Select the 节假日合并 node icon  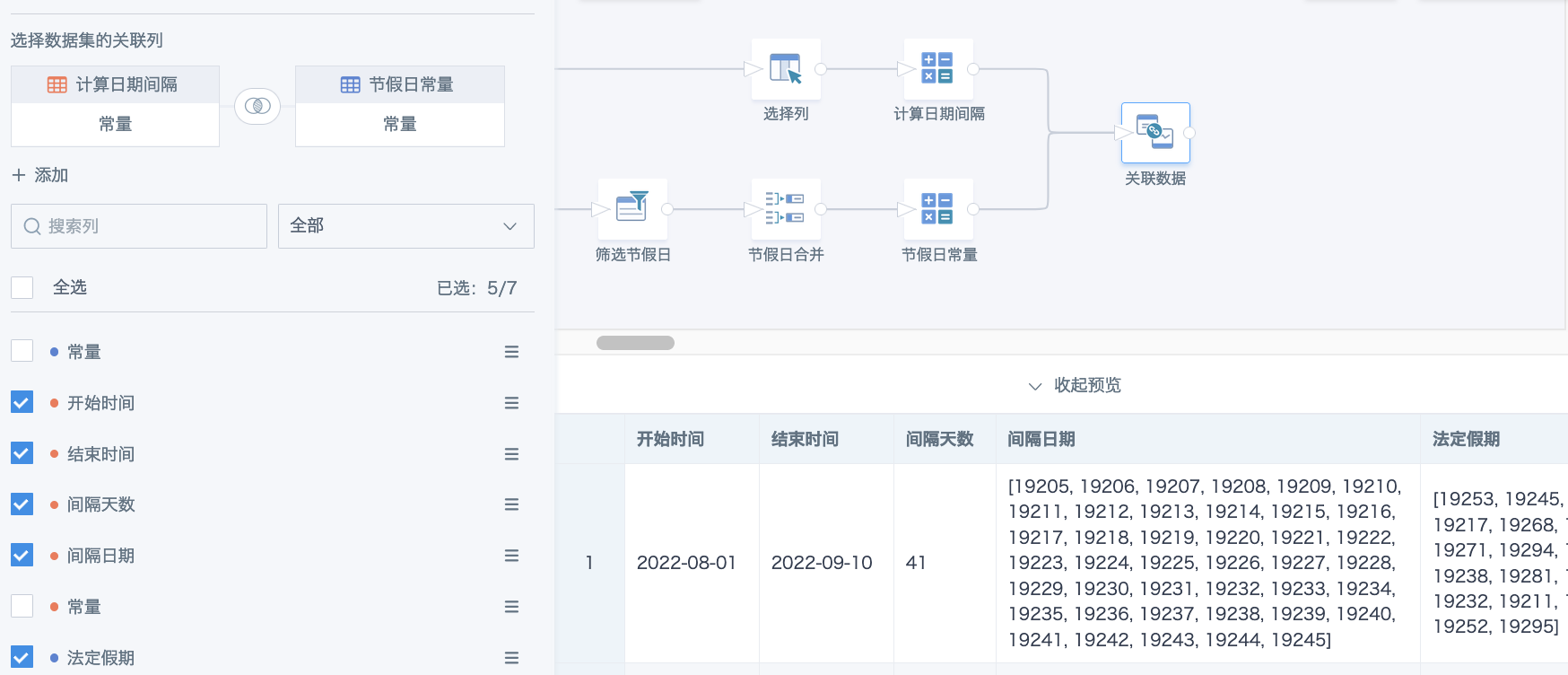786,209
